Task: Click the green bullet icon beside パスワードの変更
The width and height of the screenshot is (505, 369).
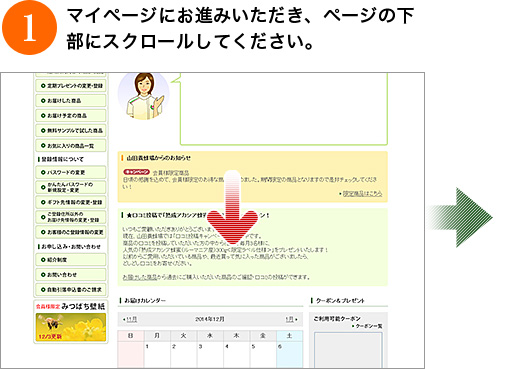Action: pos(43,172)
